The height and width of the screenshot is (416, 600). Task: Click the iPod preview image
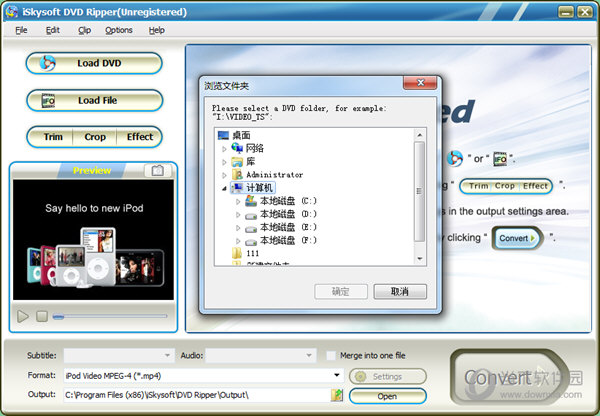click(x=93, y=240)
